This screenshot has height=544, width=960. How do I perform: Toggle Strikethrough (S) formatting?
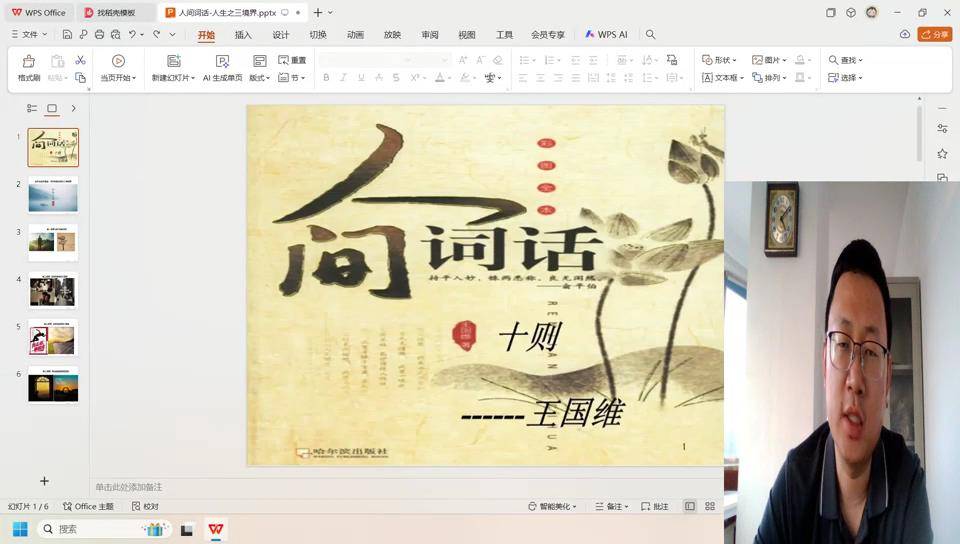pyautogui.click(x=396, y=78)
